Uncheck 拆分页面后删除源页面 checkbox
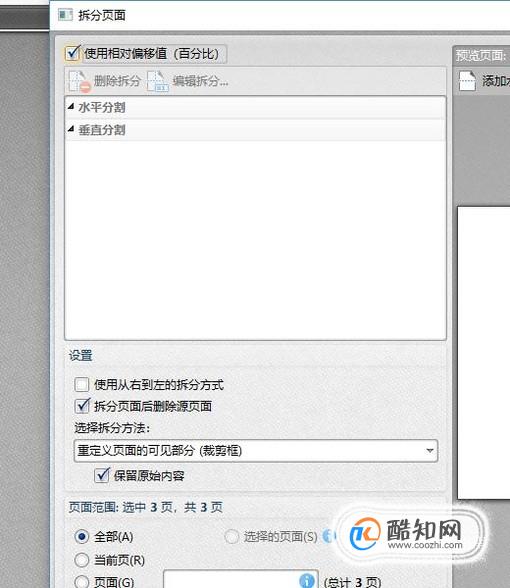The image size is (510, 588). [82, 406]
